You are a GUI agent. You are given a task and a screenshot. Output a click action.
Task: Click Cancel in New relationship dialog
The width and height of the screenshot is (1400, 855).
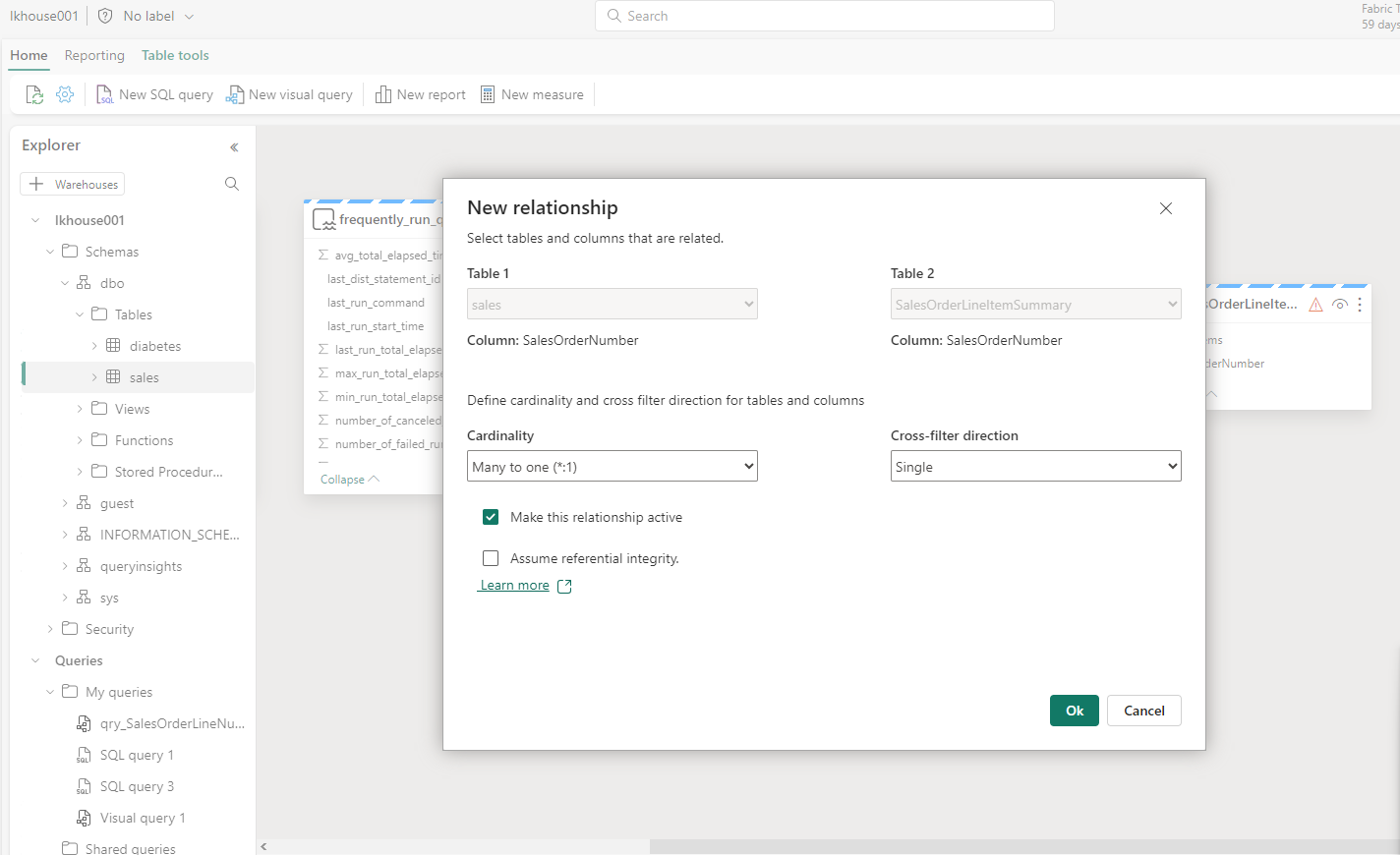tap(1144, 711)
